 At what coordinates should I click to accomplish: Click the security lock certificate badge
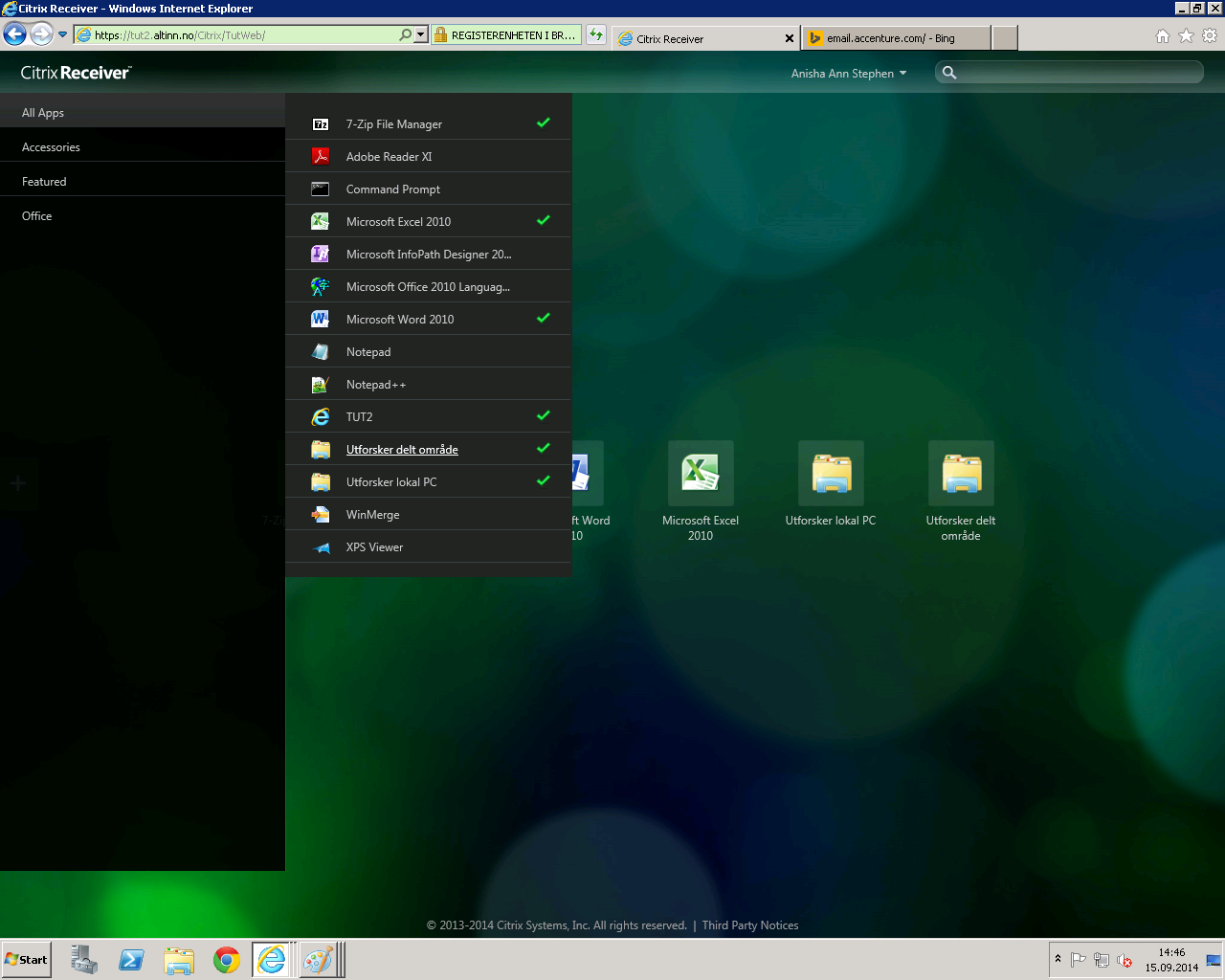[x=505, y=35]
